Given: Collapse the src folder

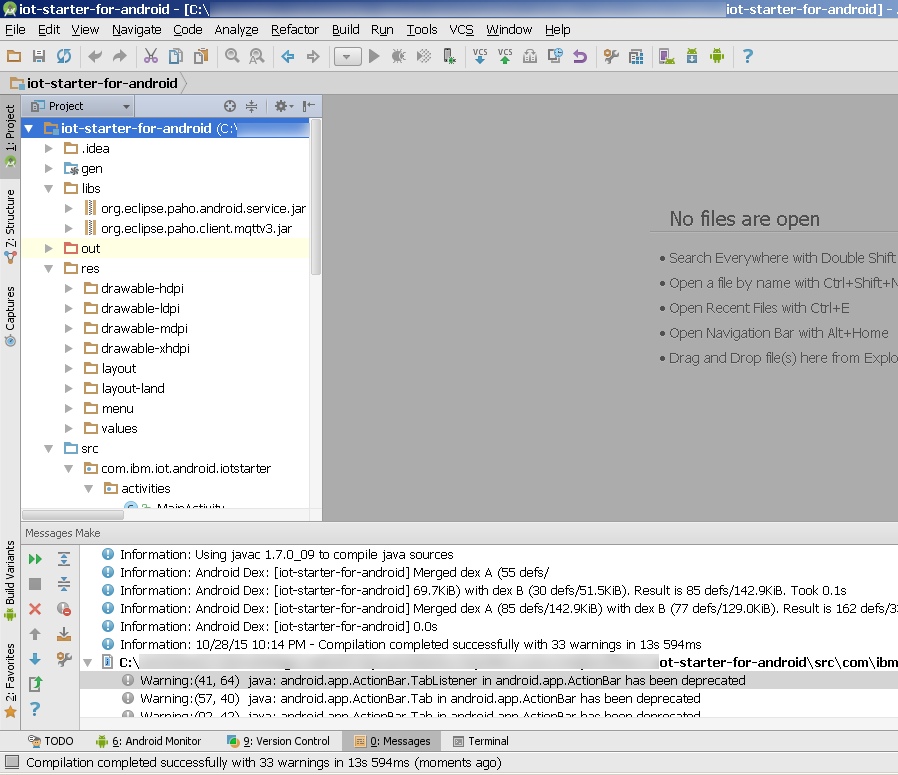Looking at the screenshot, I should [x=49, y=449].
